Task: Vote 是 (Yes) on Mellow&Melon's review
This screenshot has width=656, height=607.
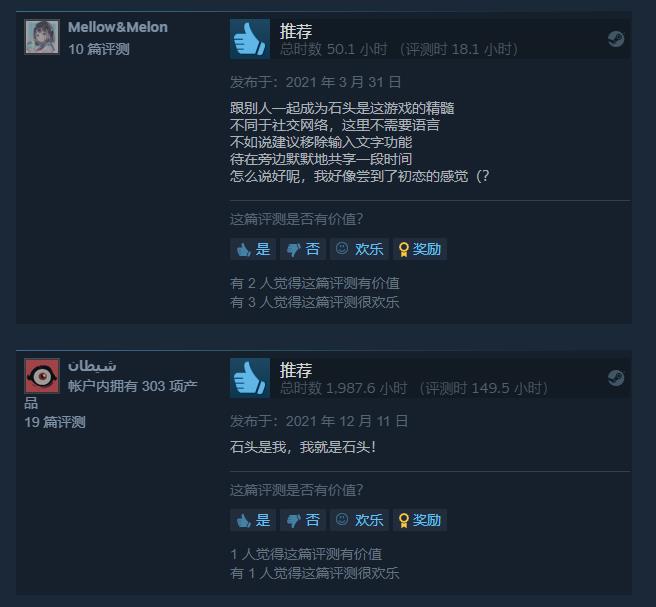Action: (253, 249)
